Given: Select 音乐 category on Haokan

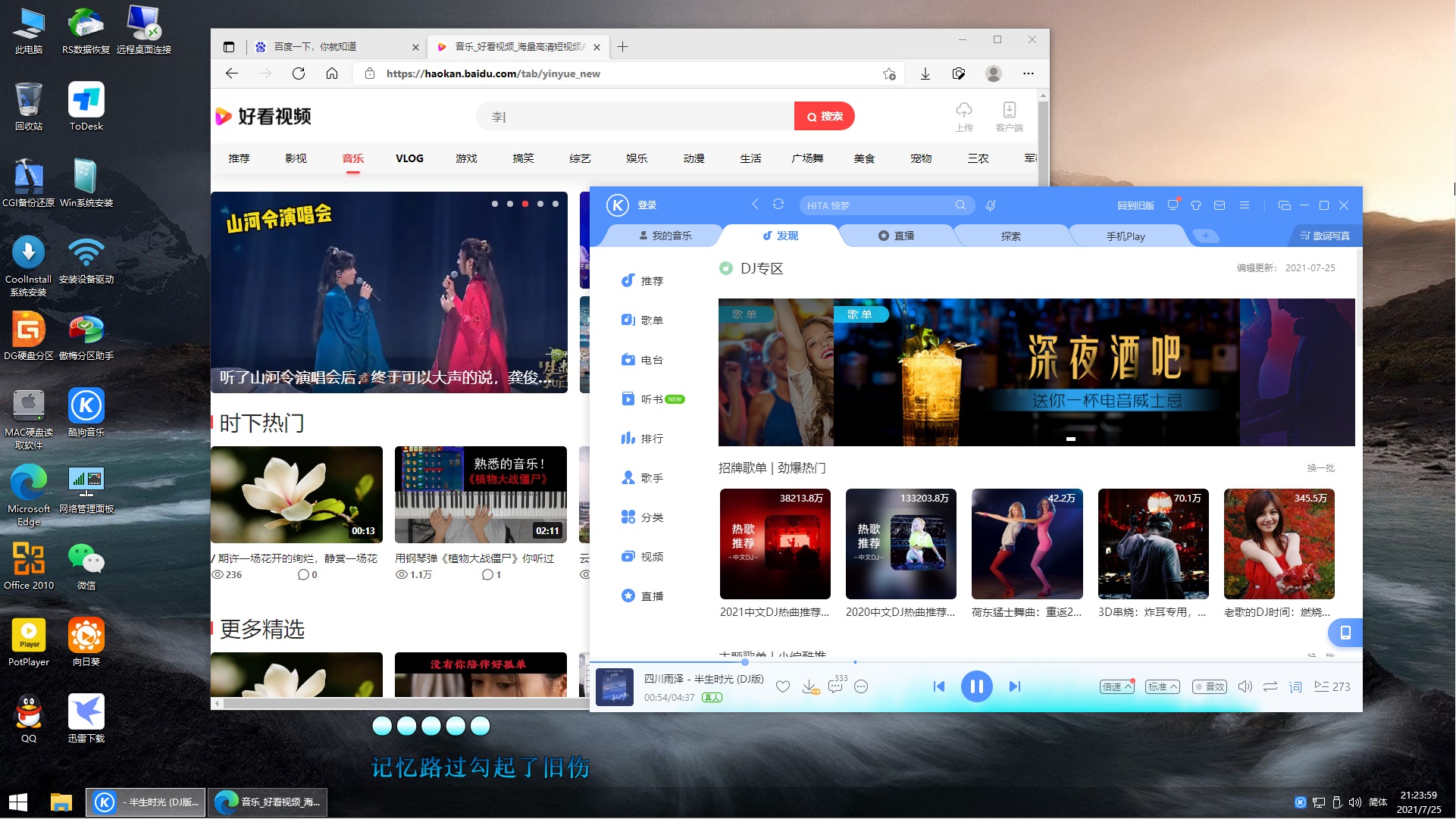Looking at the screenshot, I should point(352,158).
